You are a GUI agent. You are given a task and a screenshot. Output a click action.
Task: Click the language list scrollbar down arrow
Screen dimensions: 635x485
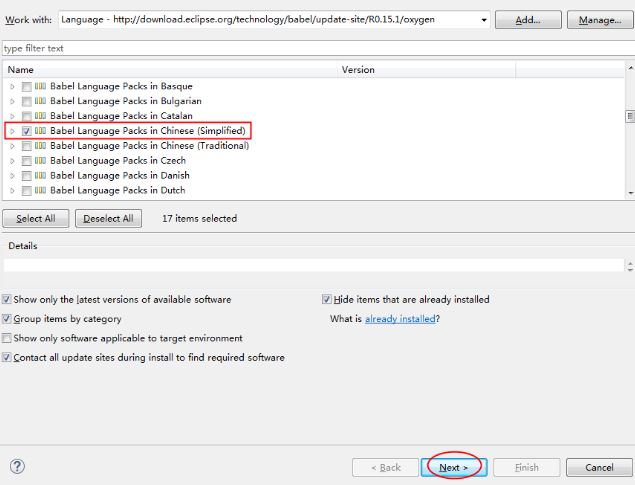point(630,193)
